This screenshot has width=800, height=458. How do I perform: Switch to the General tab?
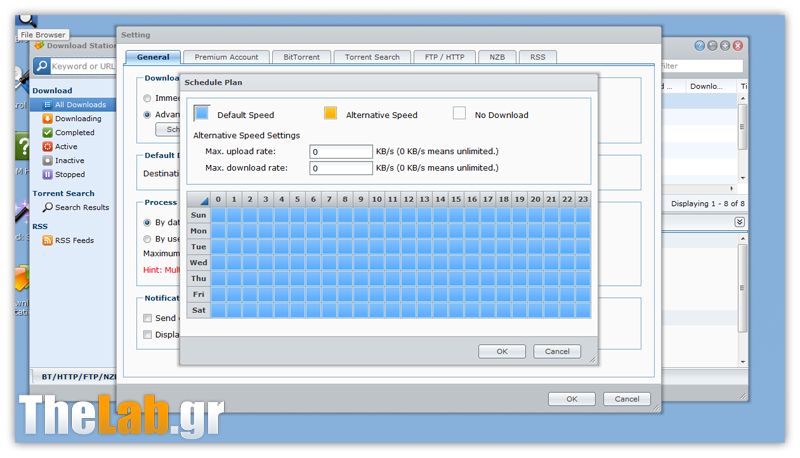(153, 57)
